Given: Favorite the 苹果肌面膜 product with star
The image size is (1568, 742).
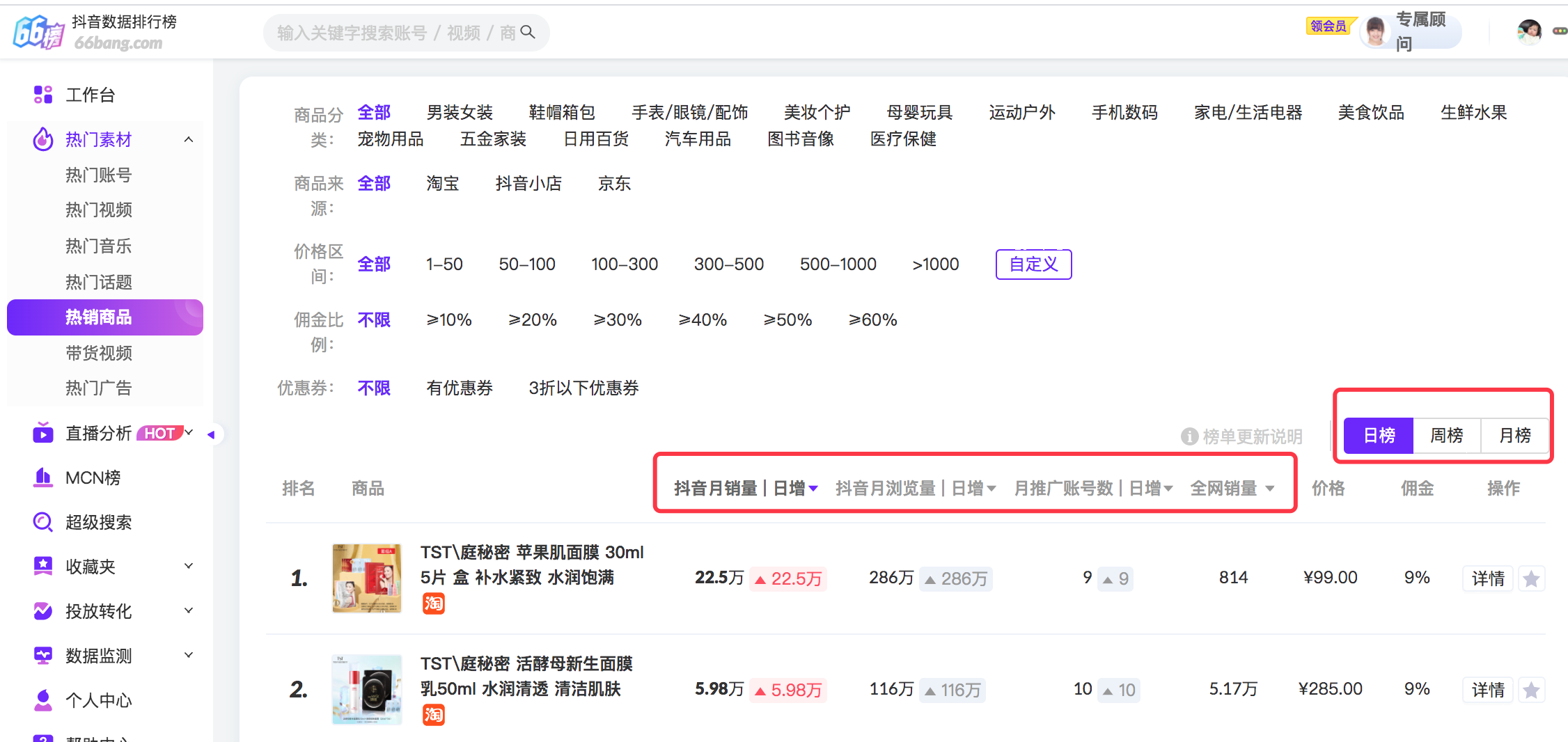Looking at the screenshot, I should click(1531, 578).
